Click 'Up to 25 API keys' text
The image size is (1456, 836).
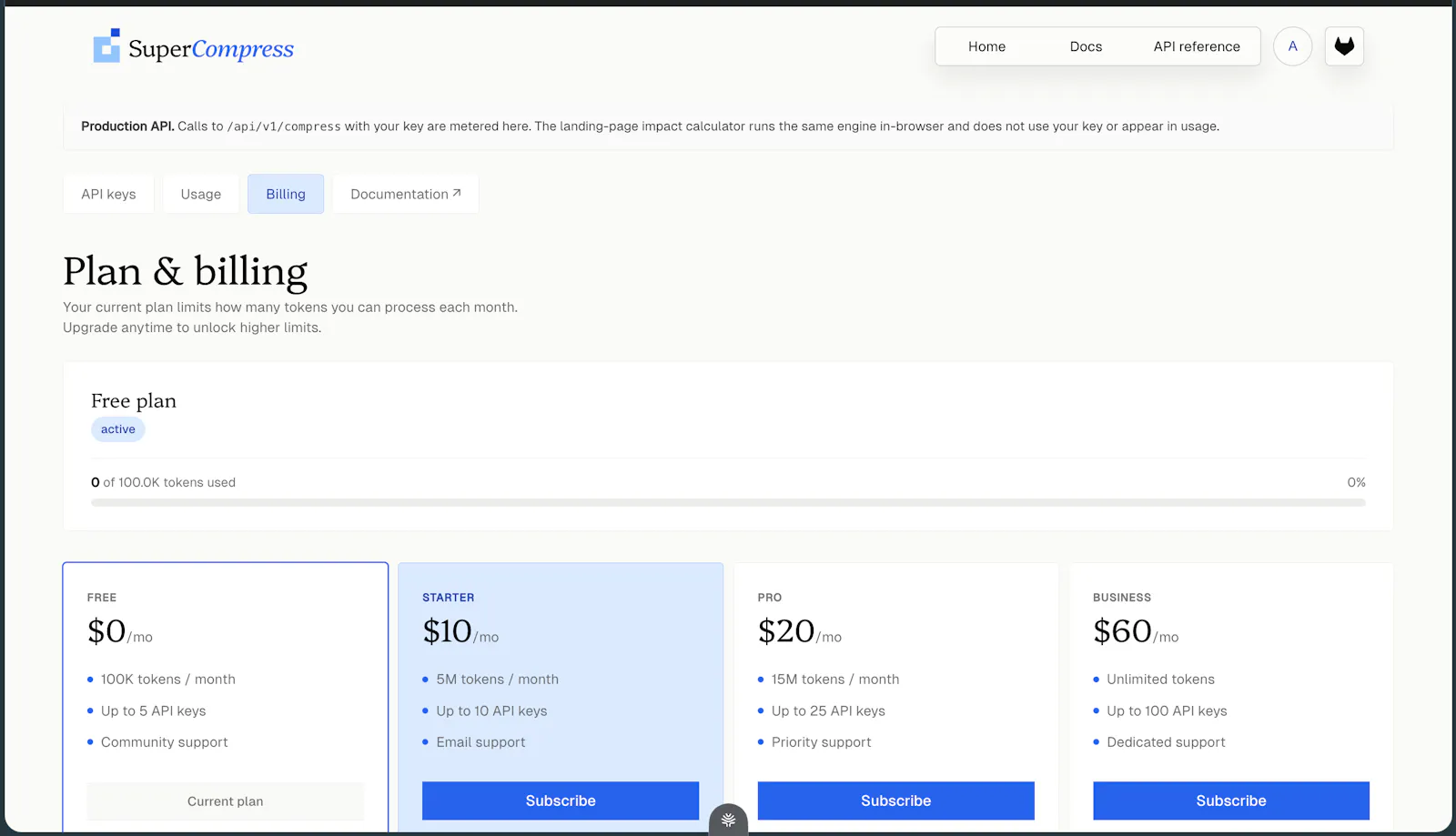click(828, 711)
